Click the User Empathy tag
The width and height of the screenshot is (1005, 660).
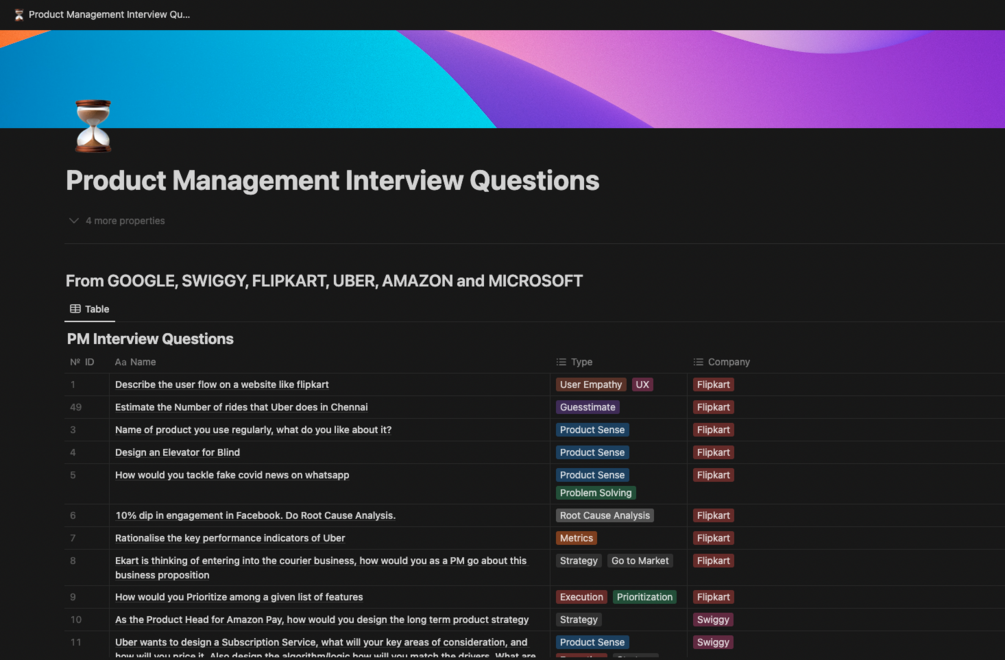point(591,384)
